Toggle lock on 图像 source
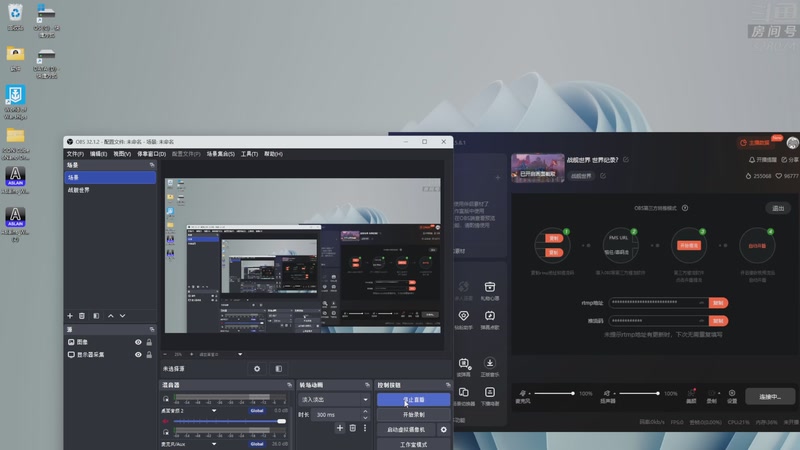Viewport: 800px width, 450px height. [149, 342]
